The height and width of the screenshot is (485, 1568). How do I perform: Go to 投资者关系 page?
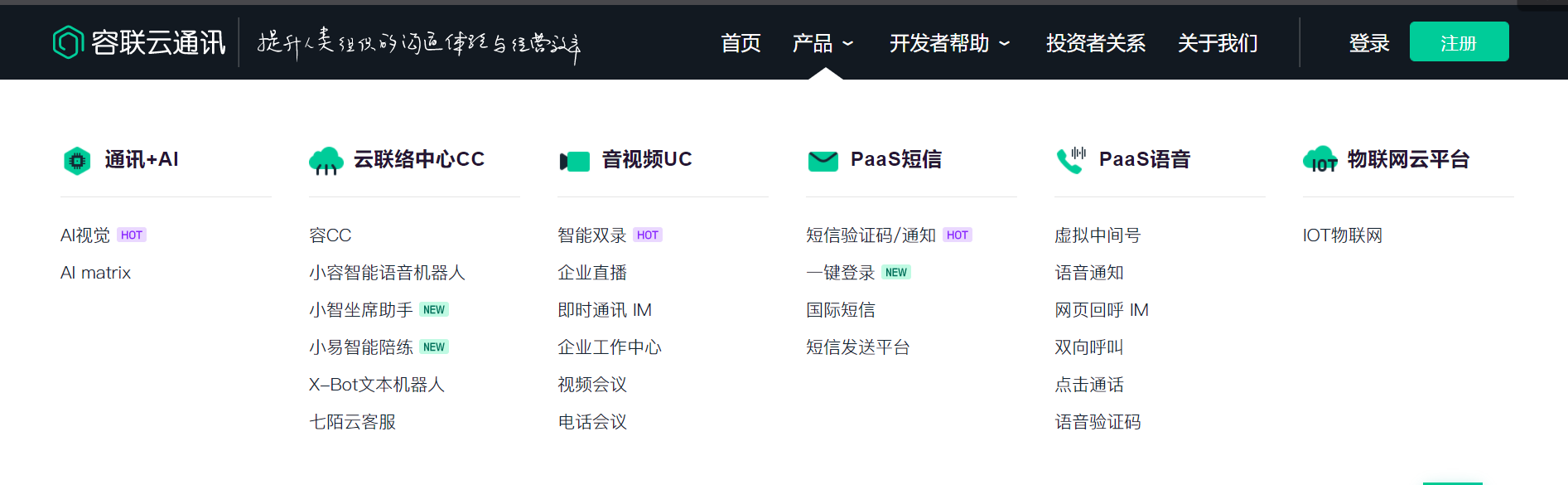pyautogui.click(x=1095, y=43)
